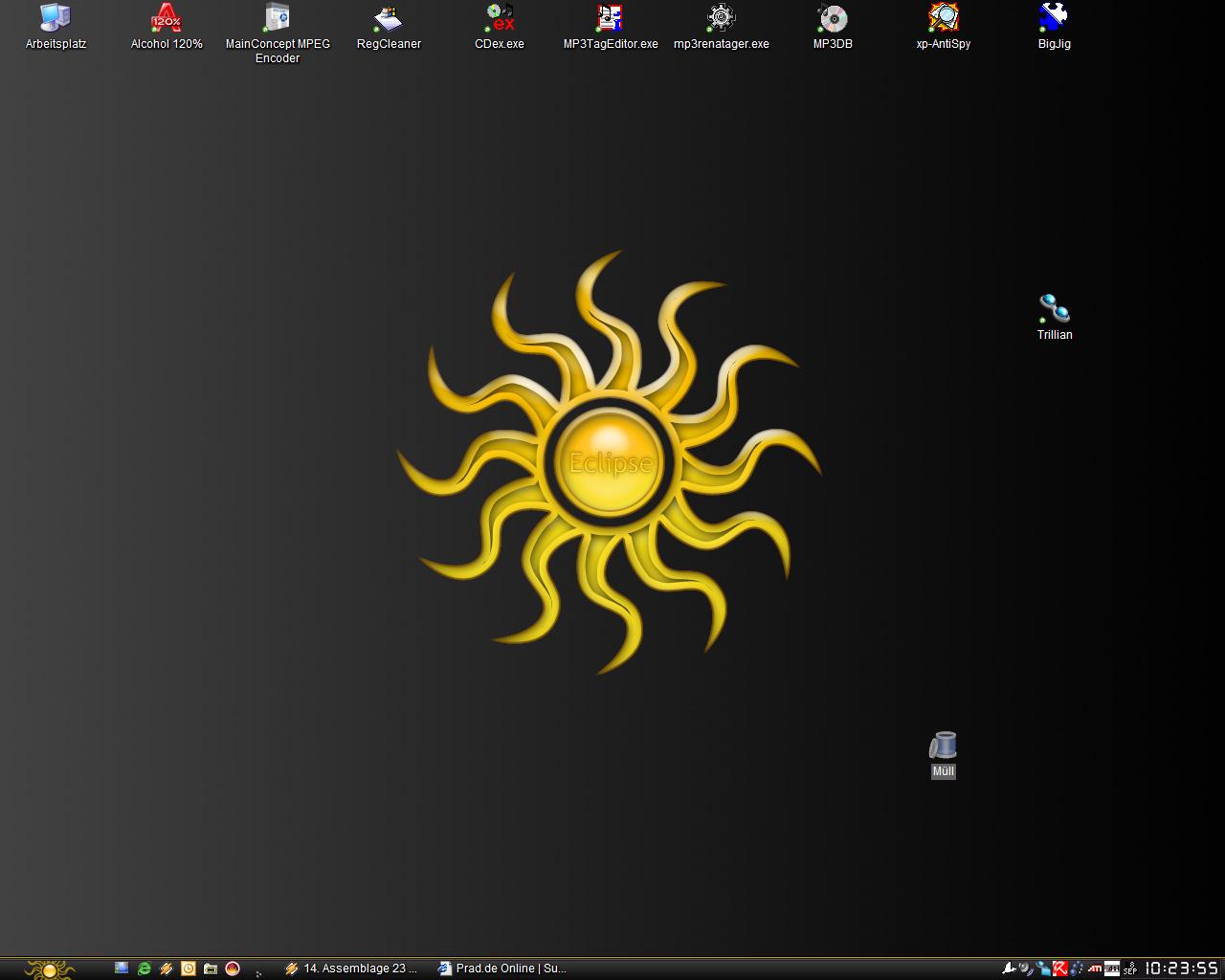Viewport: 1225px width, 980px height.
Task: Switch to the 14. Assemblage 23 taskbar window
Action: 351,969
